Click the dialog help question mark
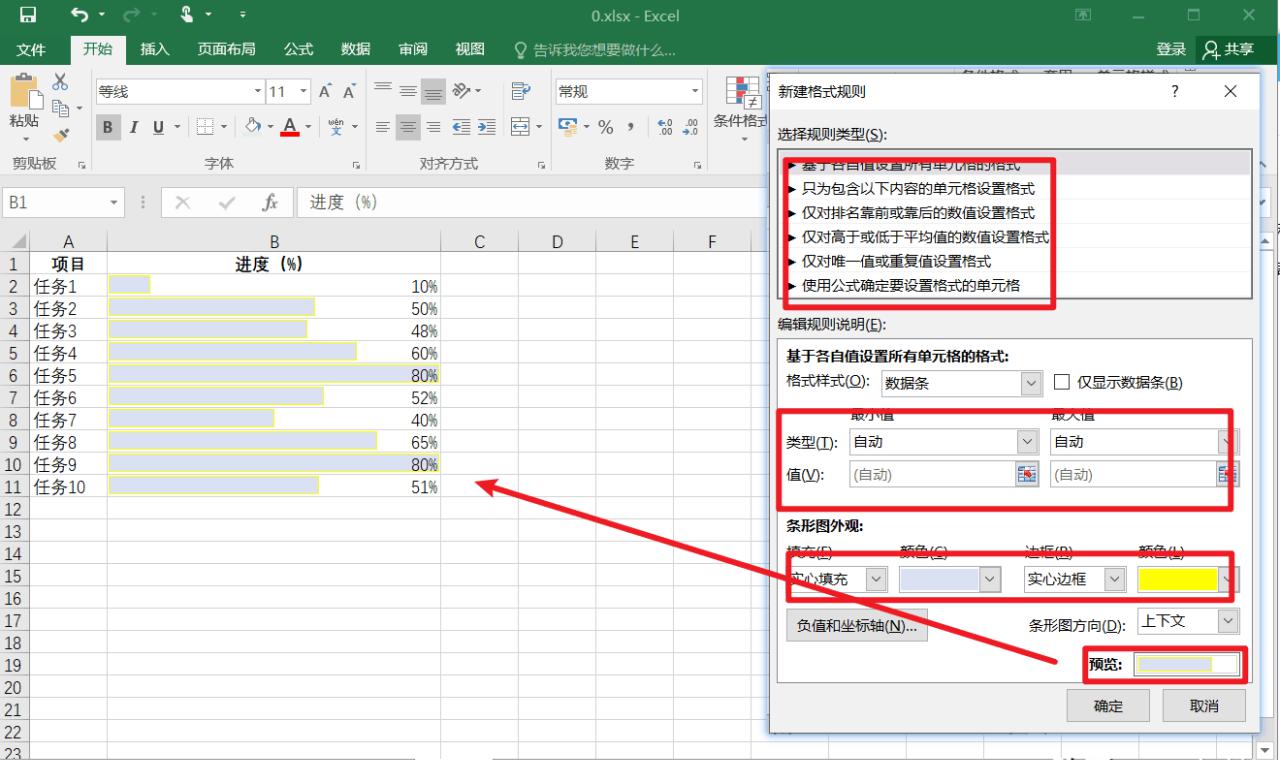 (1174, 92)
